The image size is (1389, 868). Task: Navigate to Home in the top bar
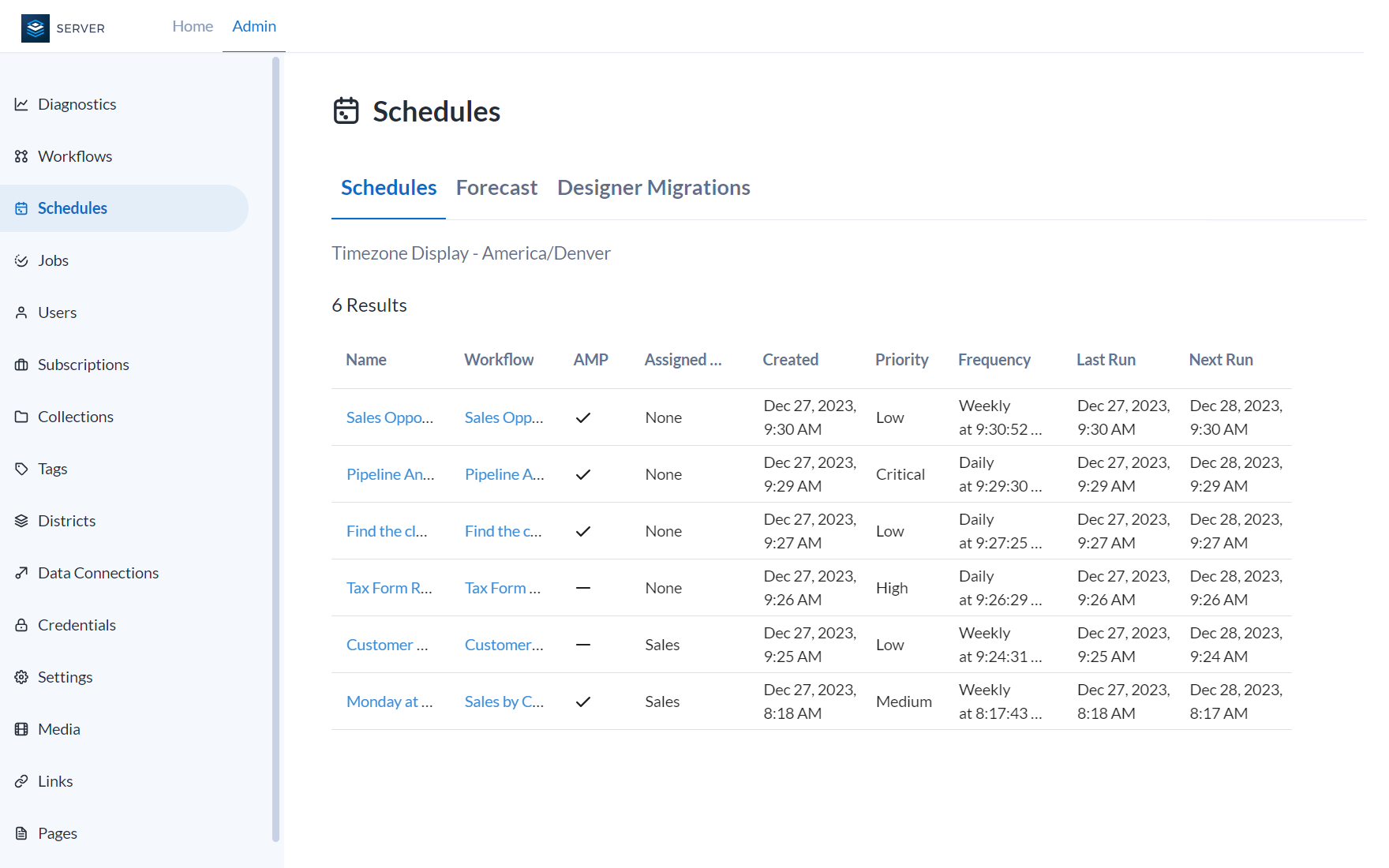click(192, 25)
